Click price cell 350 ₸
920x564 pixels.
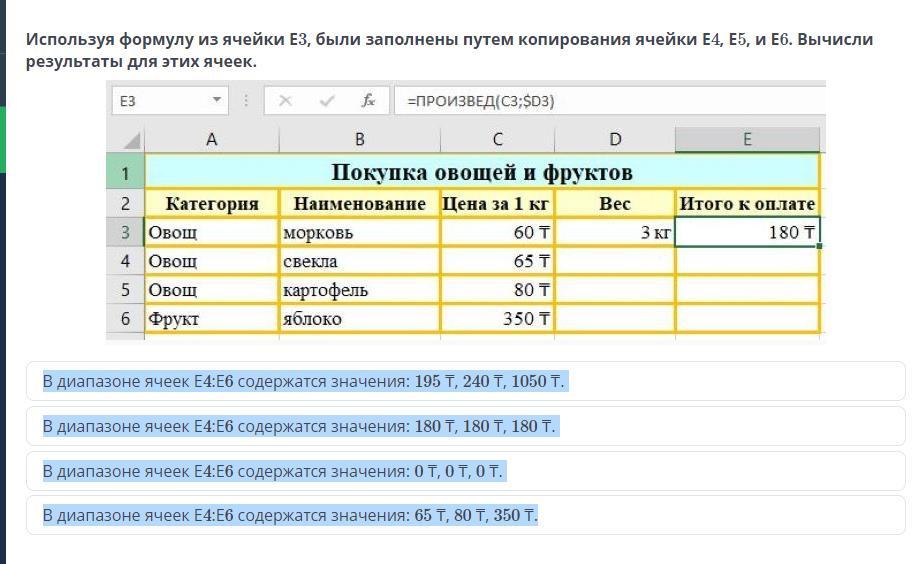click(498, 319)
